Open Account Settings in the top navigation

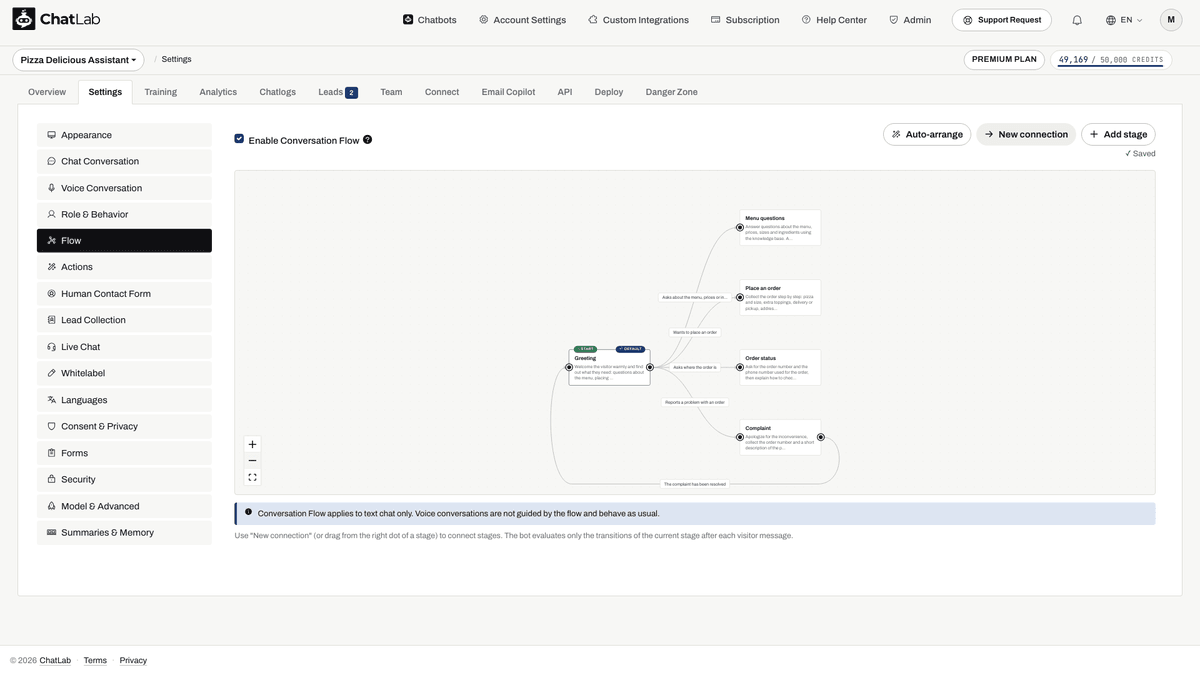click(x=522, y=20)
